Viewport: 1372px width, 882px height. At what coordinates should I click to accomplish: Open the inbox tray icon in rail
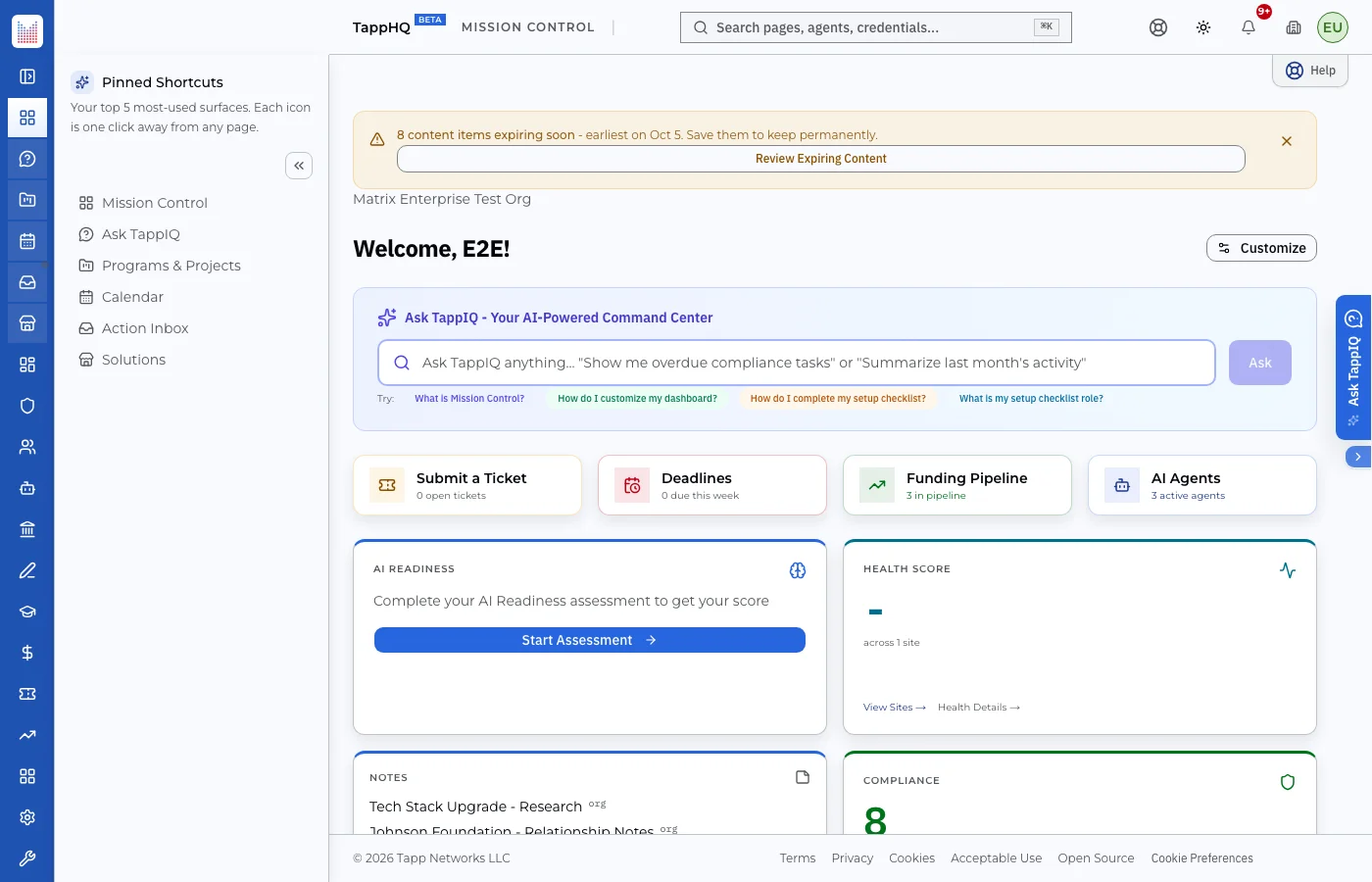pyautogui.click(x=27, y=282)
